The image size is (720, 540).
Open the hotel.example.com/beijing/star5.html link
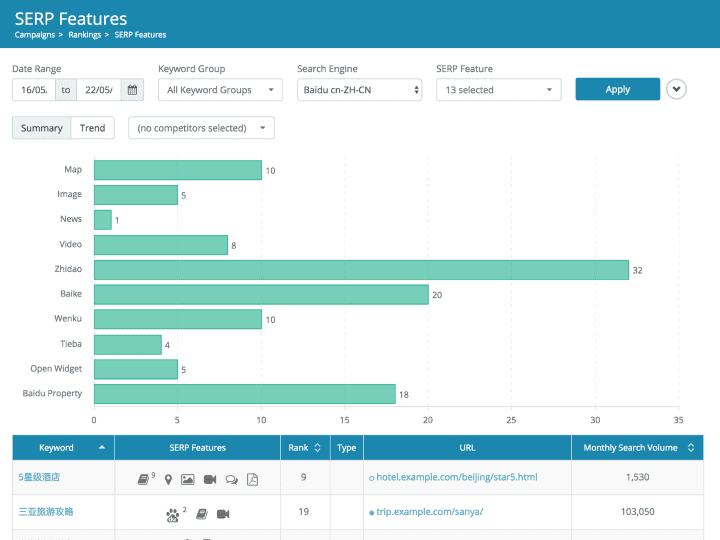pos(456,478)
